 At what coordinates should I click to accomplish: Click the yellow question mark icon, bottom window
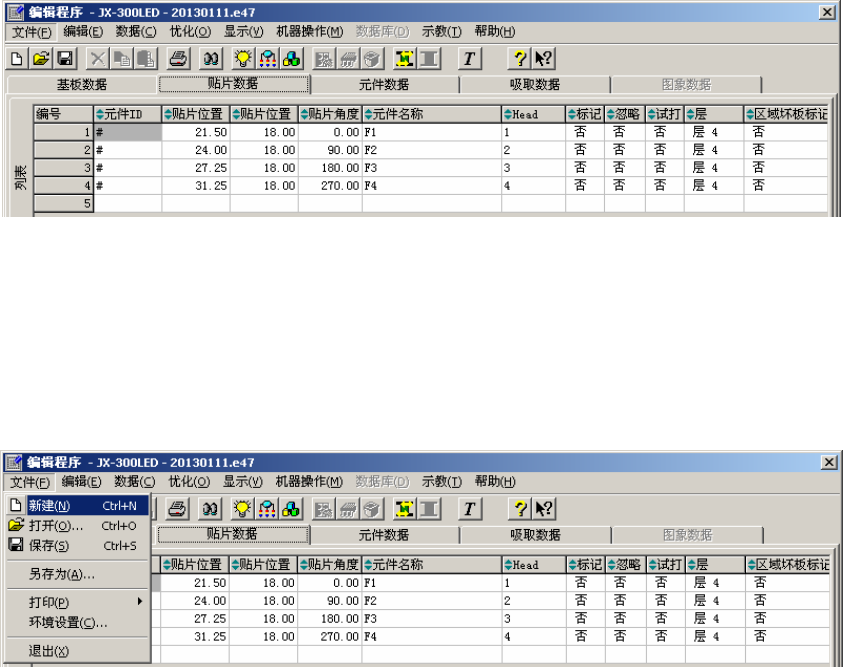[x=519, y=509]
